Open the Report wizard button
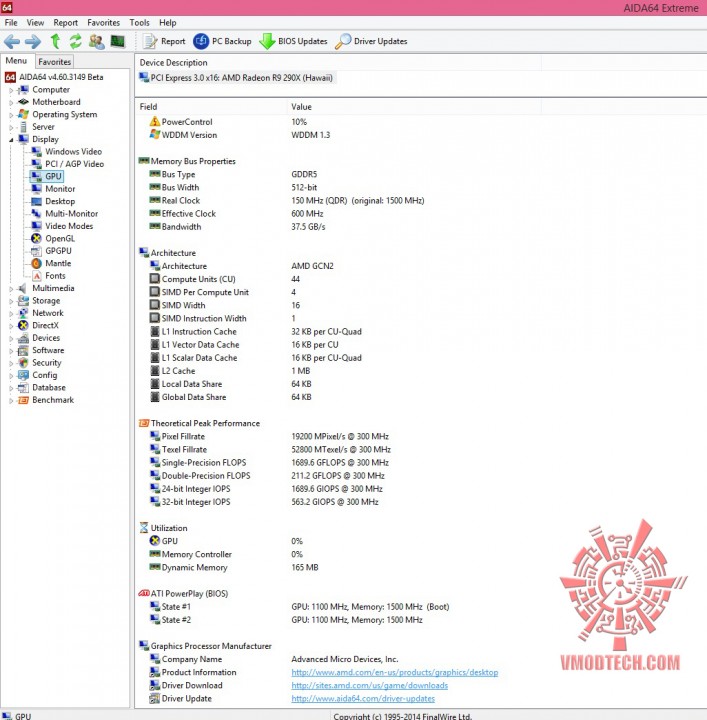Viewport: 707px width, 720px height. (x=164, y=41)
